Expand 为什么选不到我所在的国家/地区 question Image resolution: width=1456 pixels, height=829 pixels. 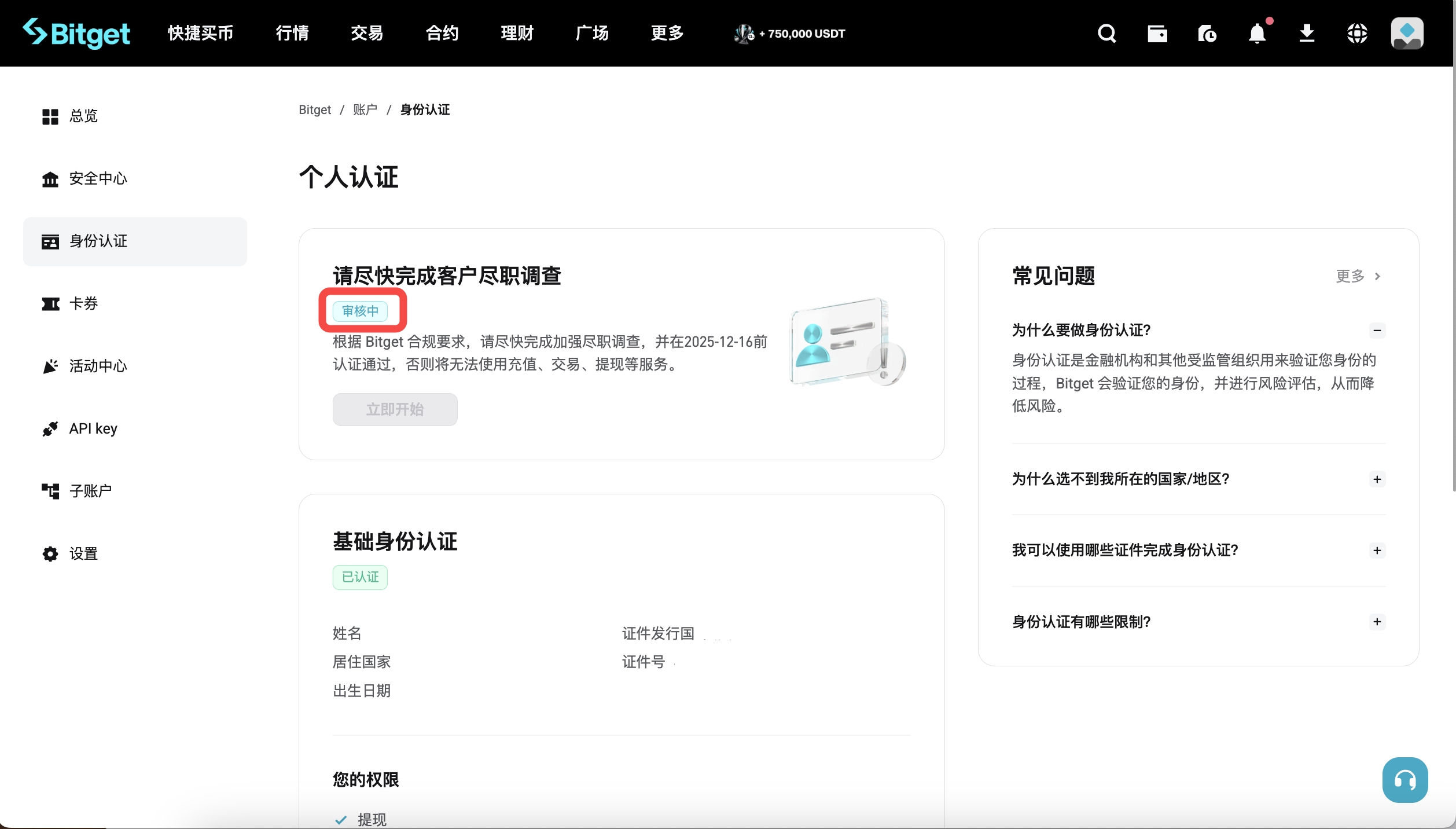[1377, 479]
